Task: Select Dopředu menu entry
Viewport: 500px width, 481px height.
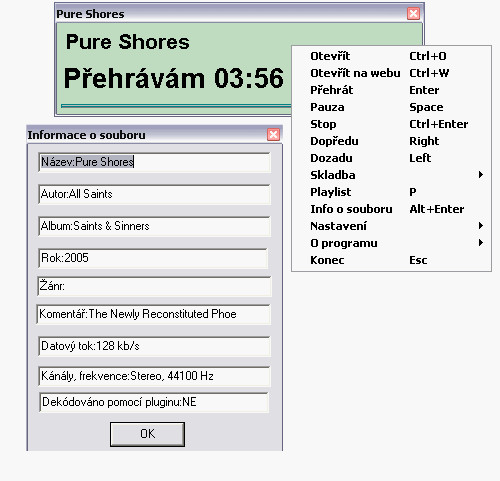Action: pyautogui.click(x=391, y=141)
